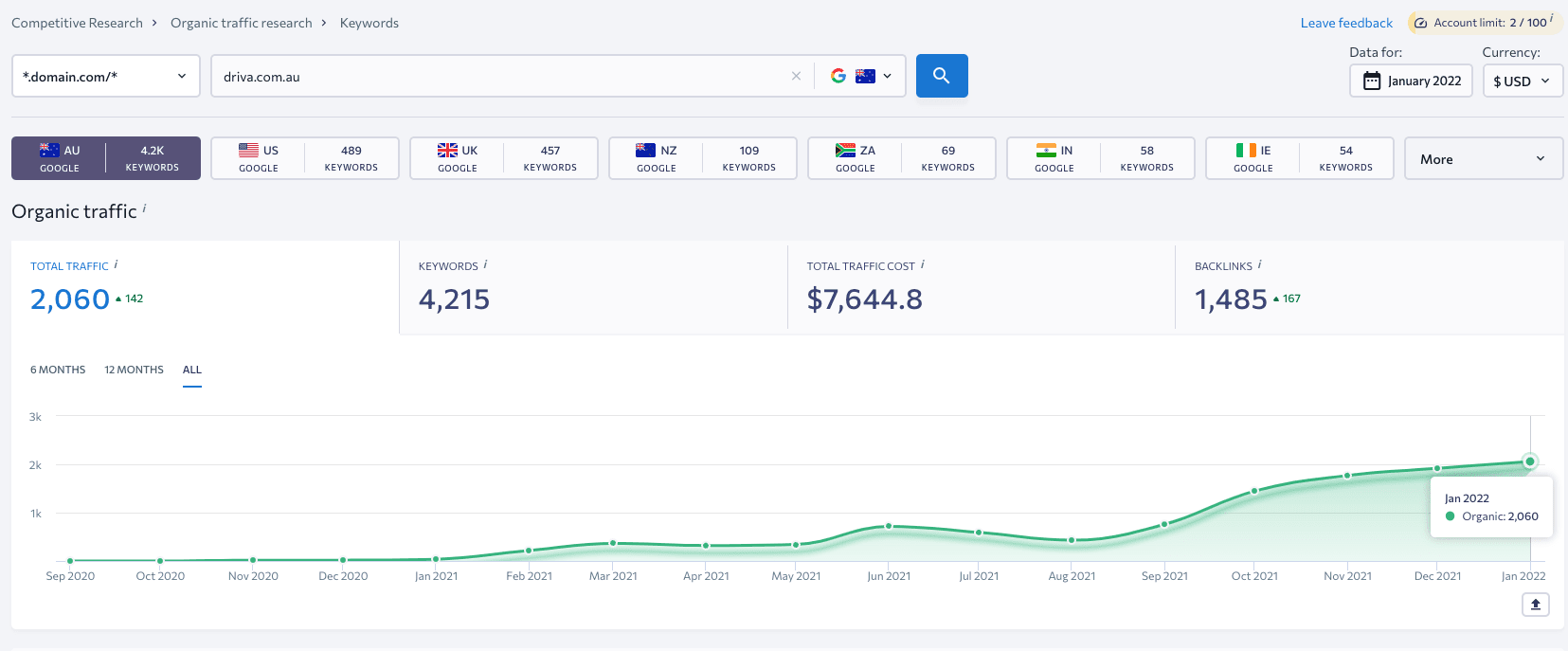Click the export upload icon below the chart

coord(1536,604)
